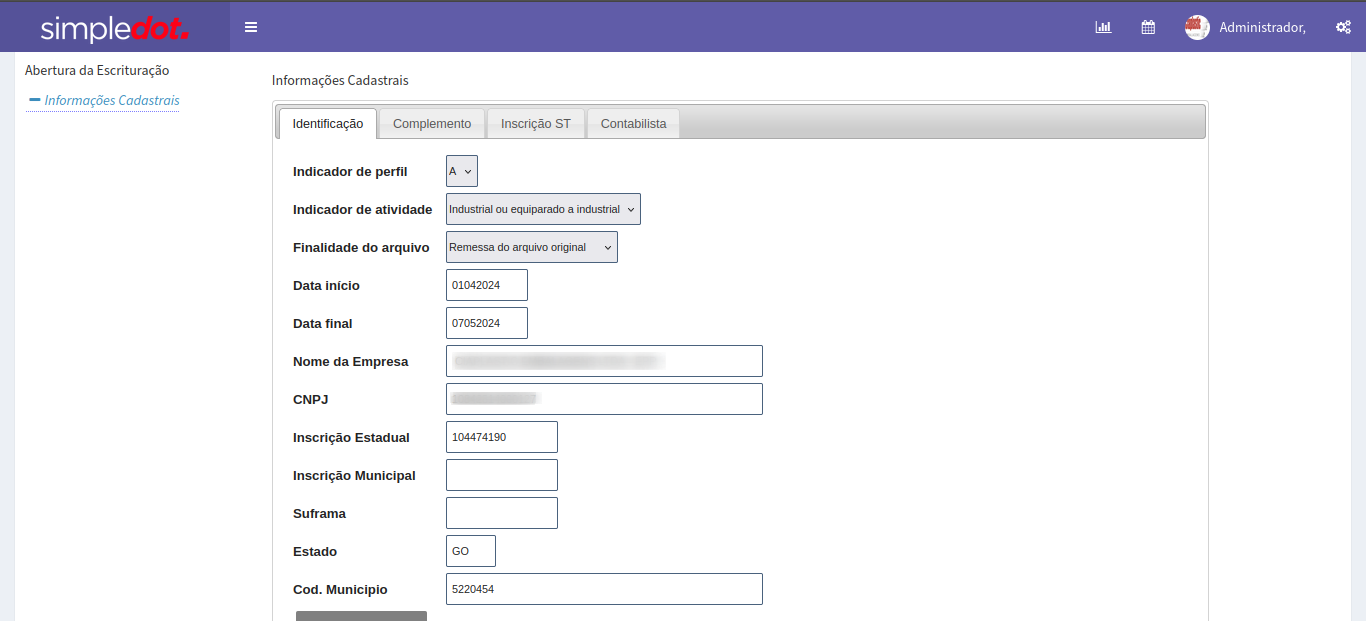Open the Contabilista tab
Screen dimensions: 1366x621
pyautogui.click(x=633, y=124)
